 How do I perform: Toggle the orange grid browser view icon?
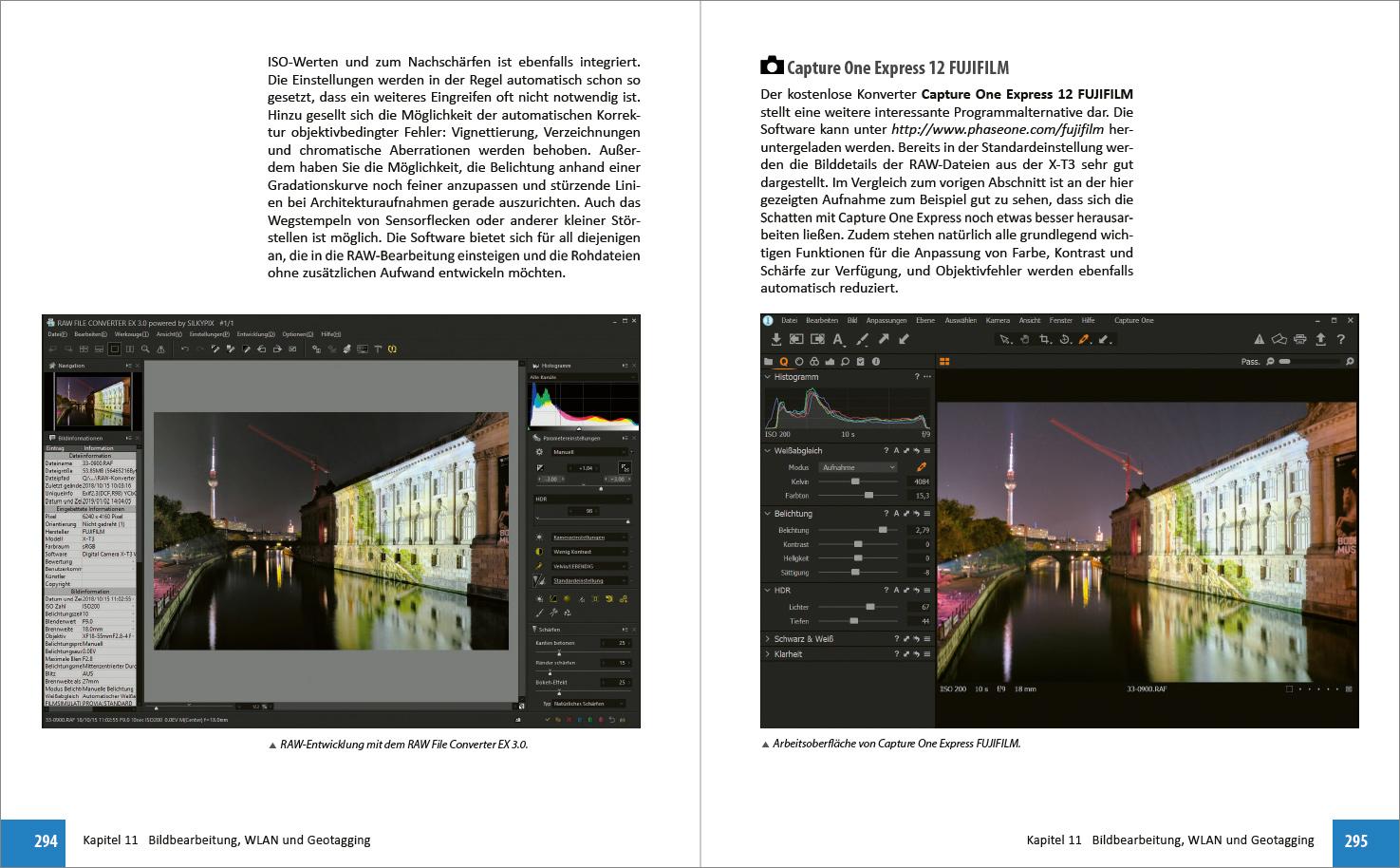pyautogui.click(x=944, y=362)
